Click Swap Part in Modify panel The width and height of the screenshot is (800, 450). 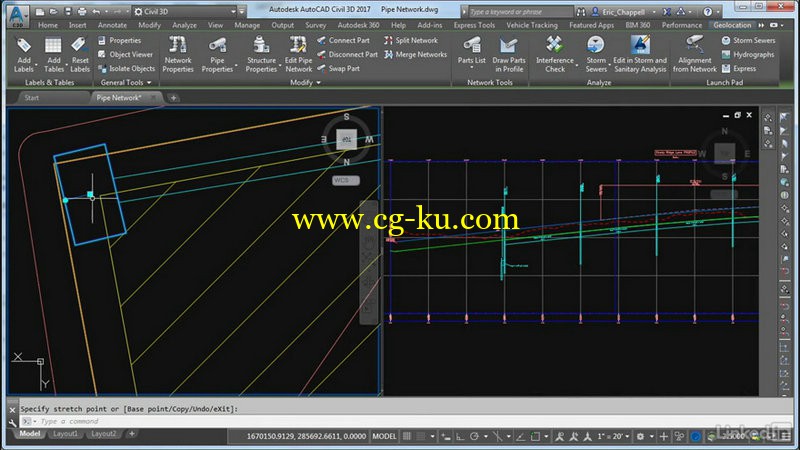tap(338, 68)
